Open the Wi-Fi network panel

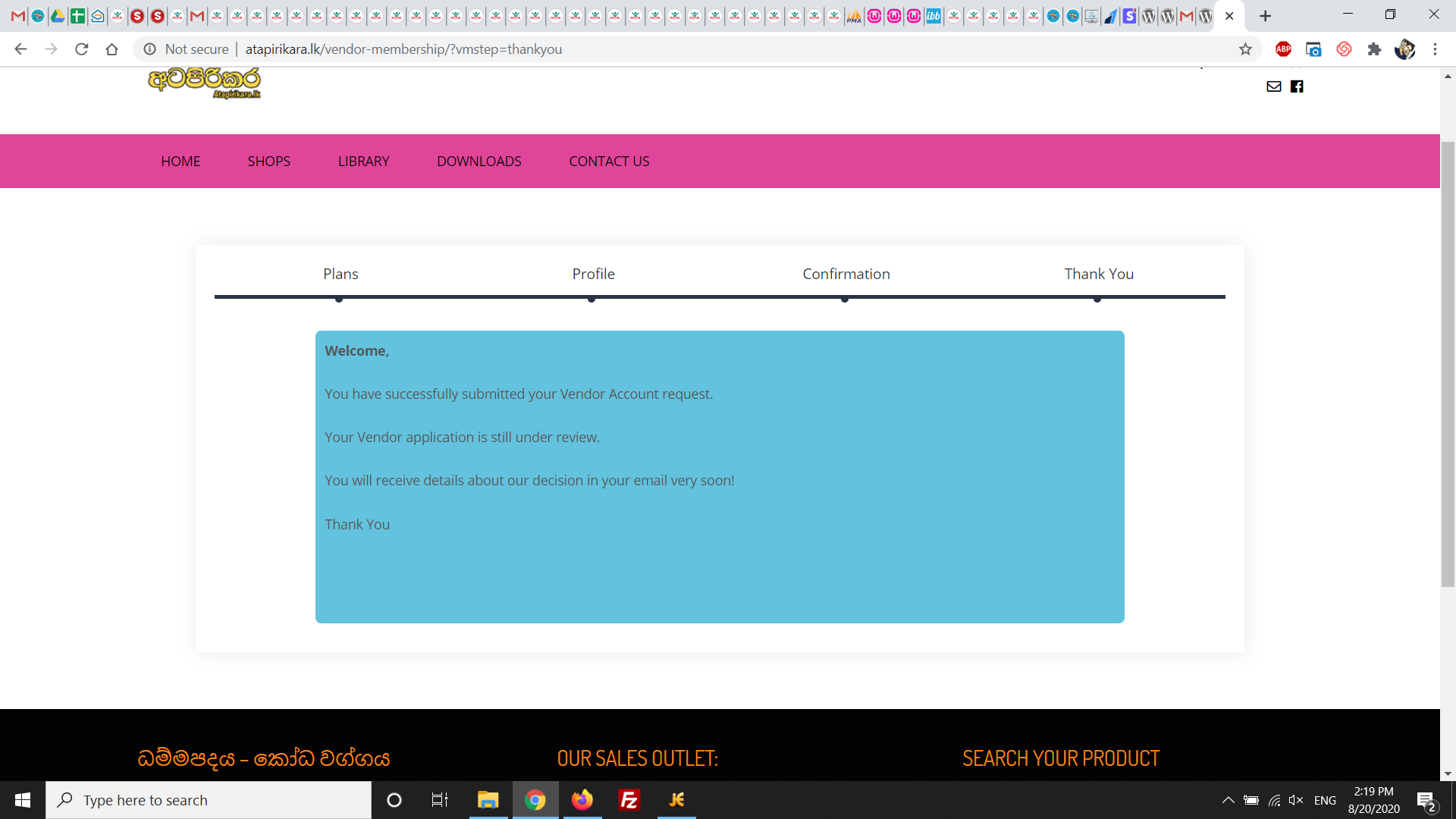pos(1274,800)
